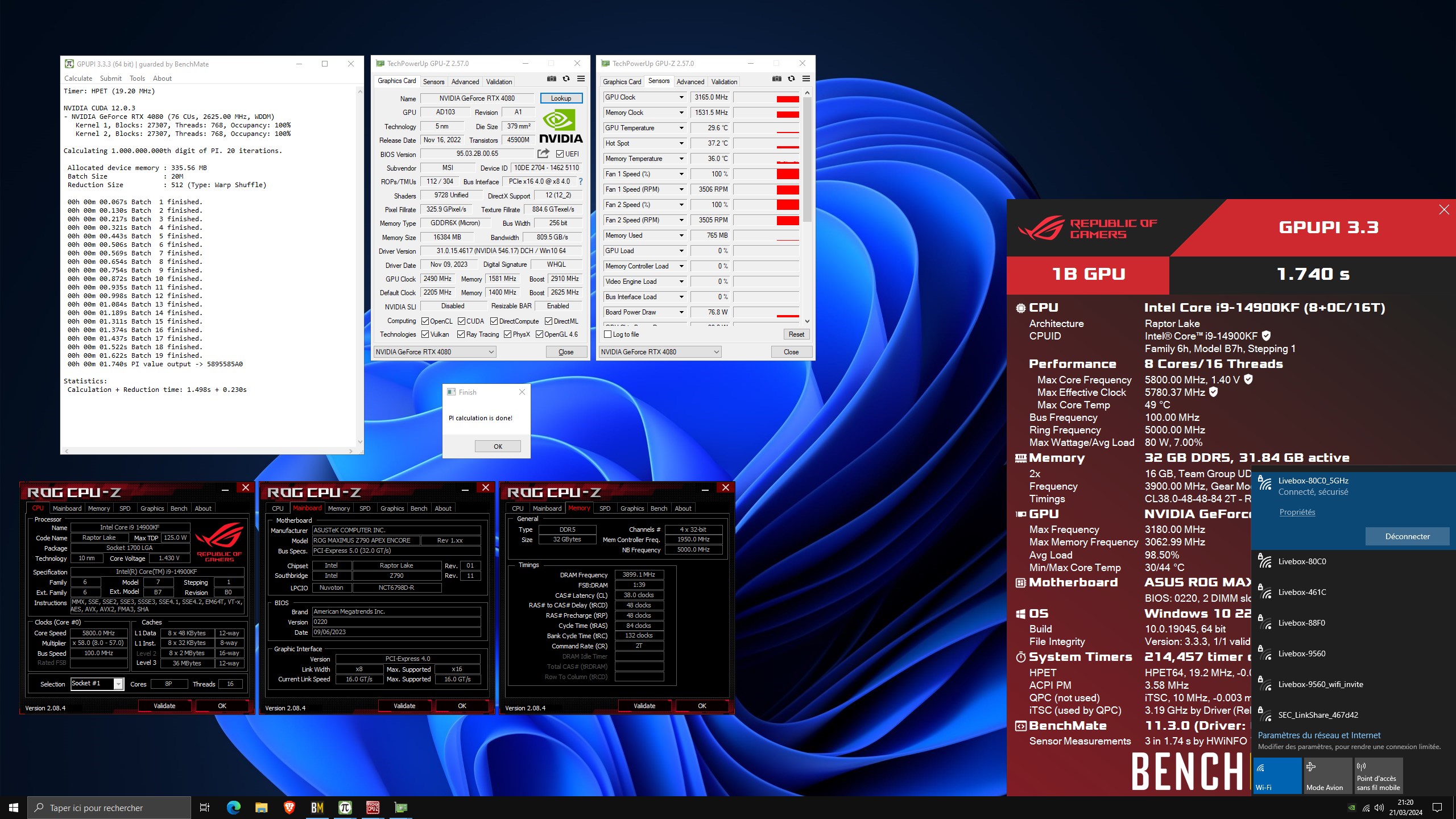
Task: Open the ROG CPU-Z taskbar icon
Action: click(373, 807)
